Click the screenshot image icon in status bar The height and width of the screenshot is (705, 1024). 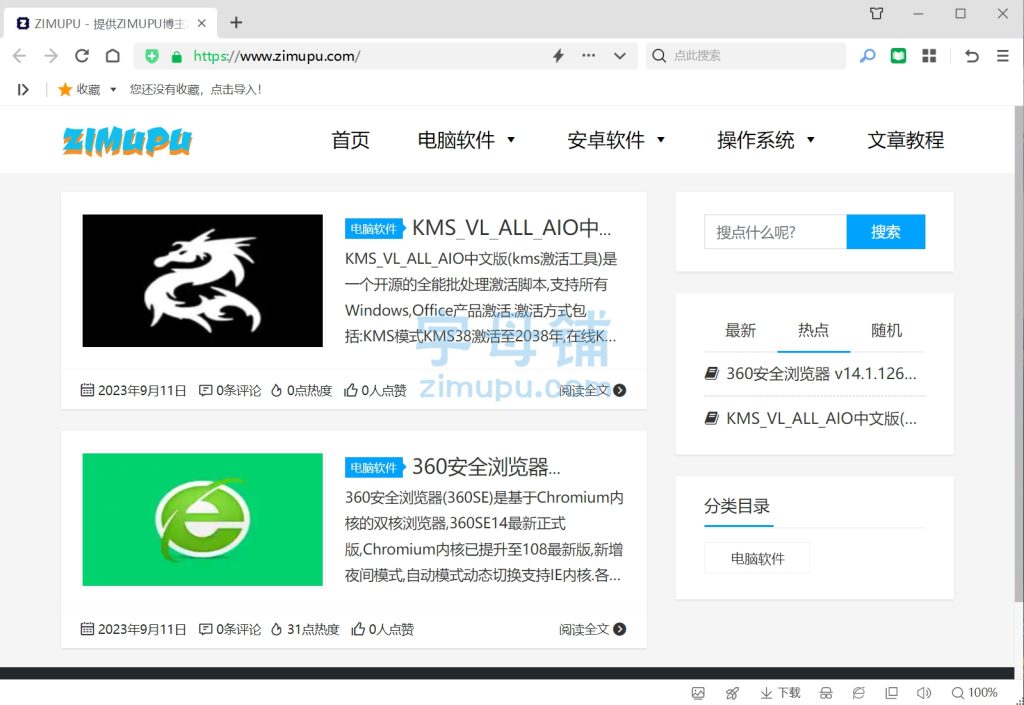(698, 693)
